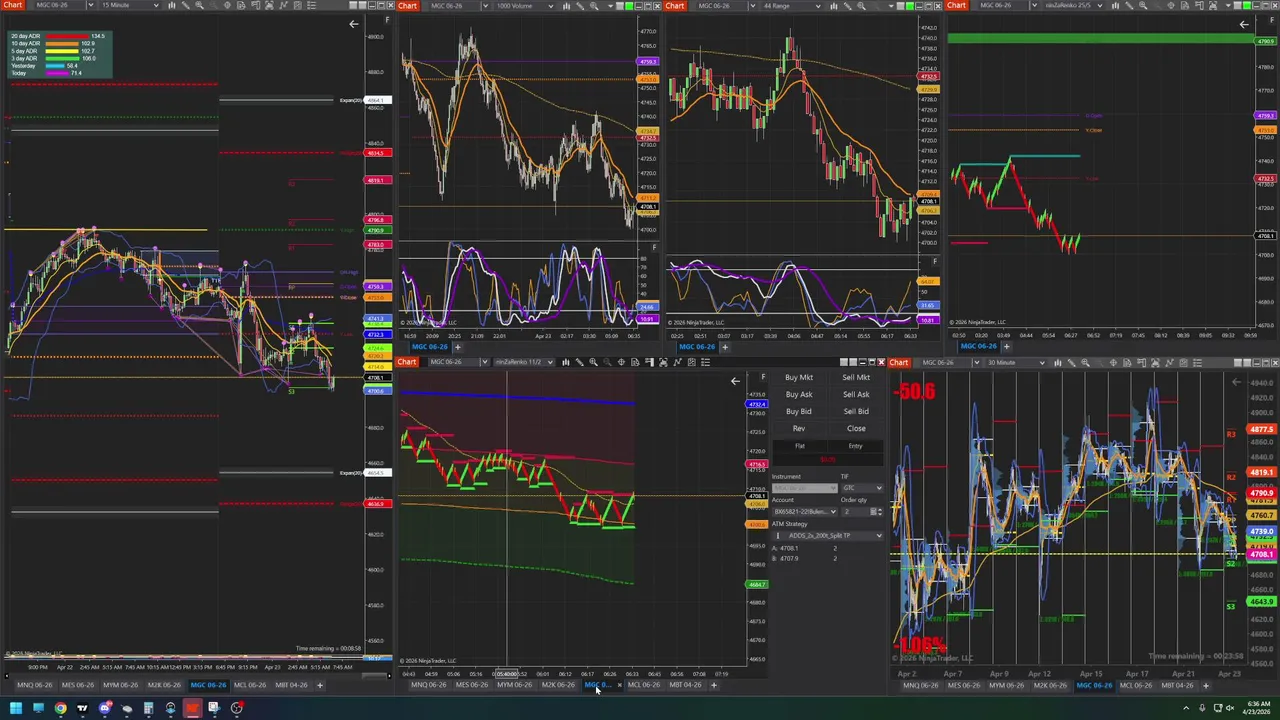This screenshot has height=720, width=1280.
Task: Click Sell Mkt button
Action: 856,378
